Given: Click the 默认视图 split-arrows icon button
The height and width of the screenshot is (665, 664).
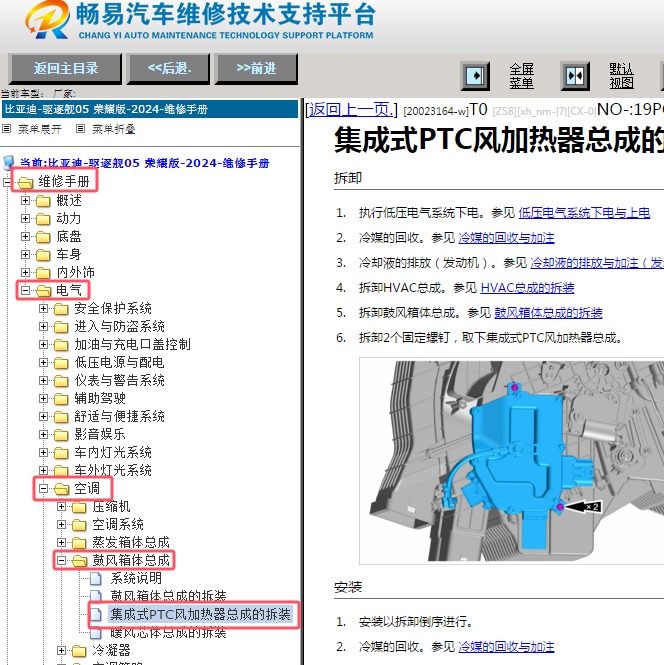Looking at the screenshot, I should pos(575,76).
